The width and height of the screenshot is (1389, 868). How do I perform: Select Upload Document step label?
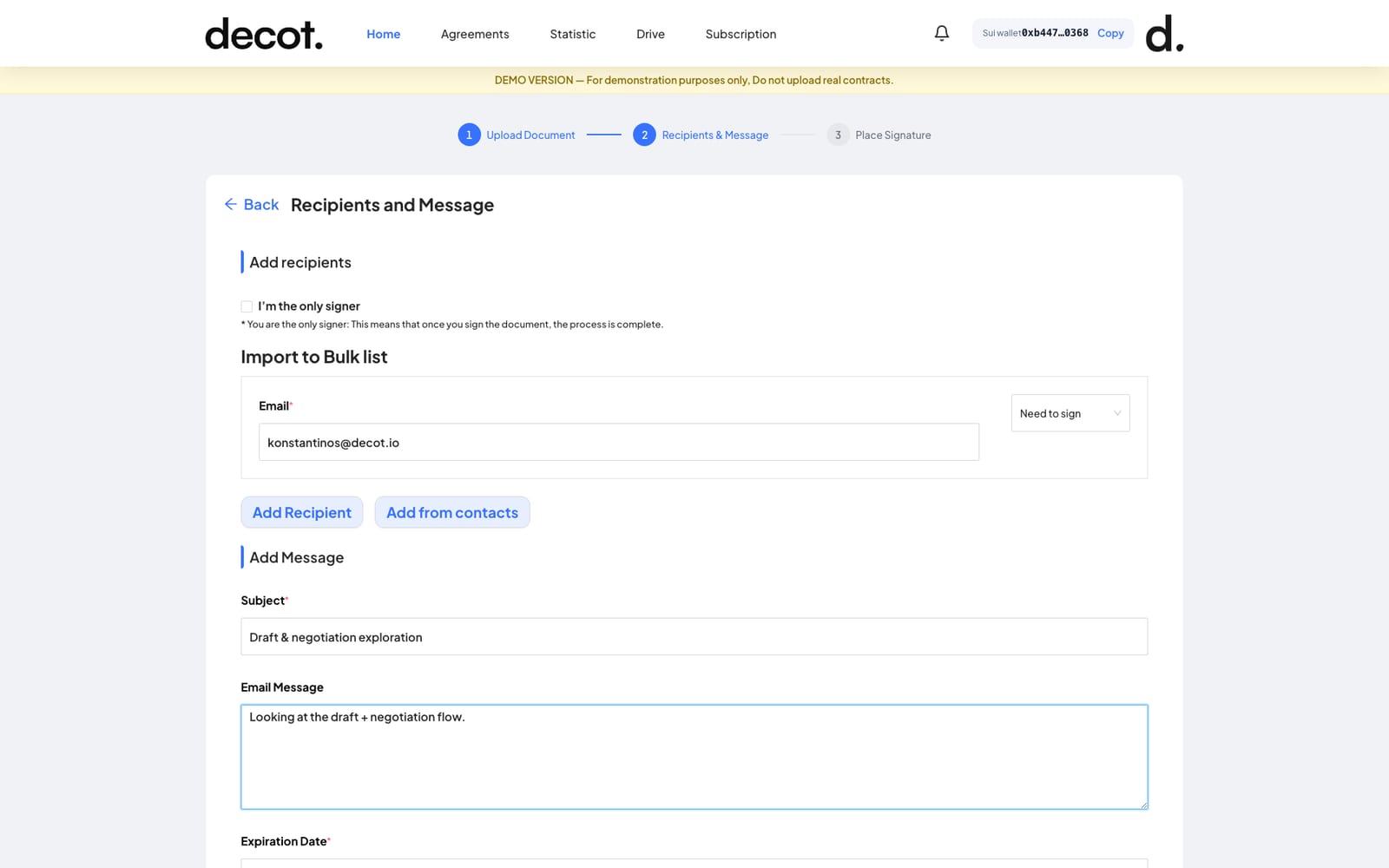pos(530,135)
